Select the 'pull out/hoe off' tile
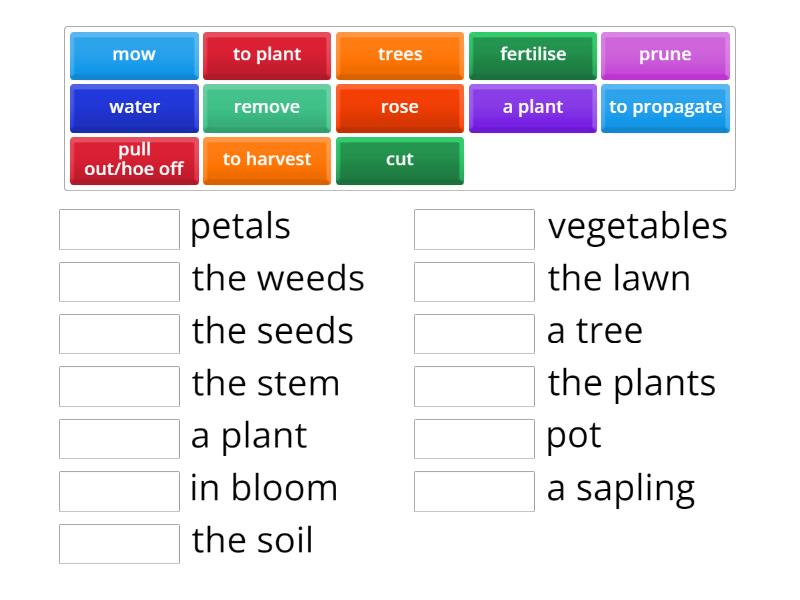Image resolution: width=800 pixels, height=600 pixels. pyautogui.click(x=134, y=160)
